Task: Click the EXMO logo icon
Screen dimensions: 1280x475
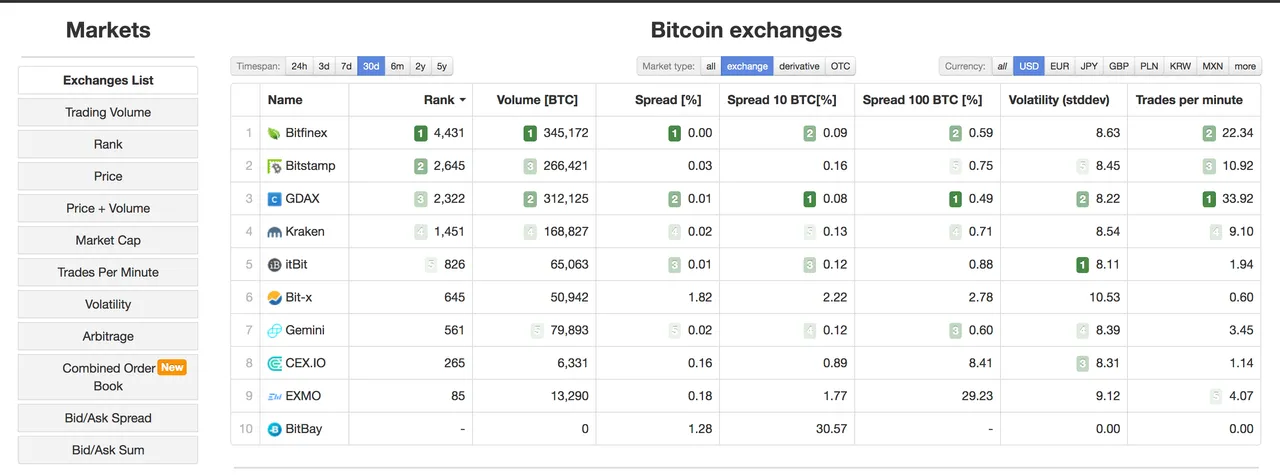Action: coord(275,397)
